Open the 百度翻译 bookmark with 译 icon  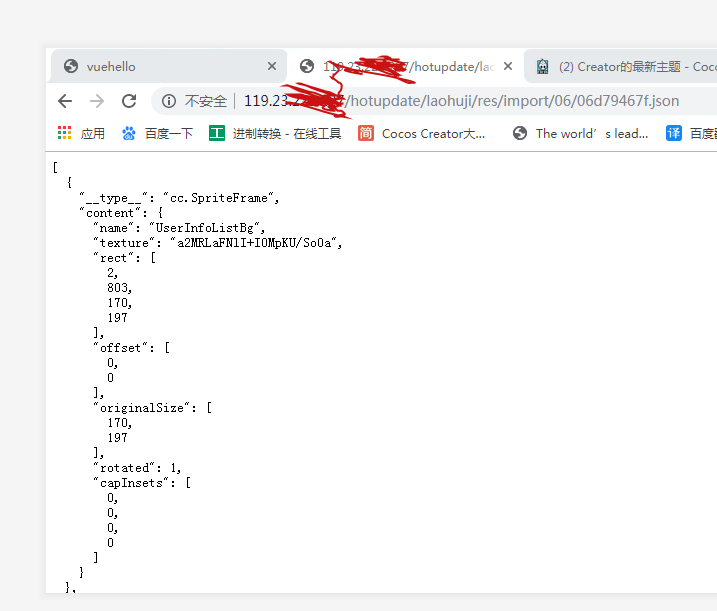coord(691,134)
